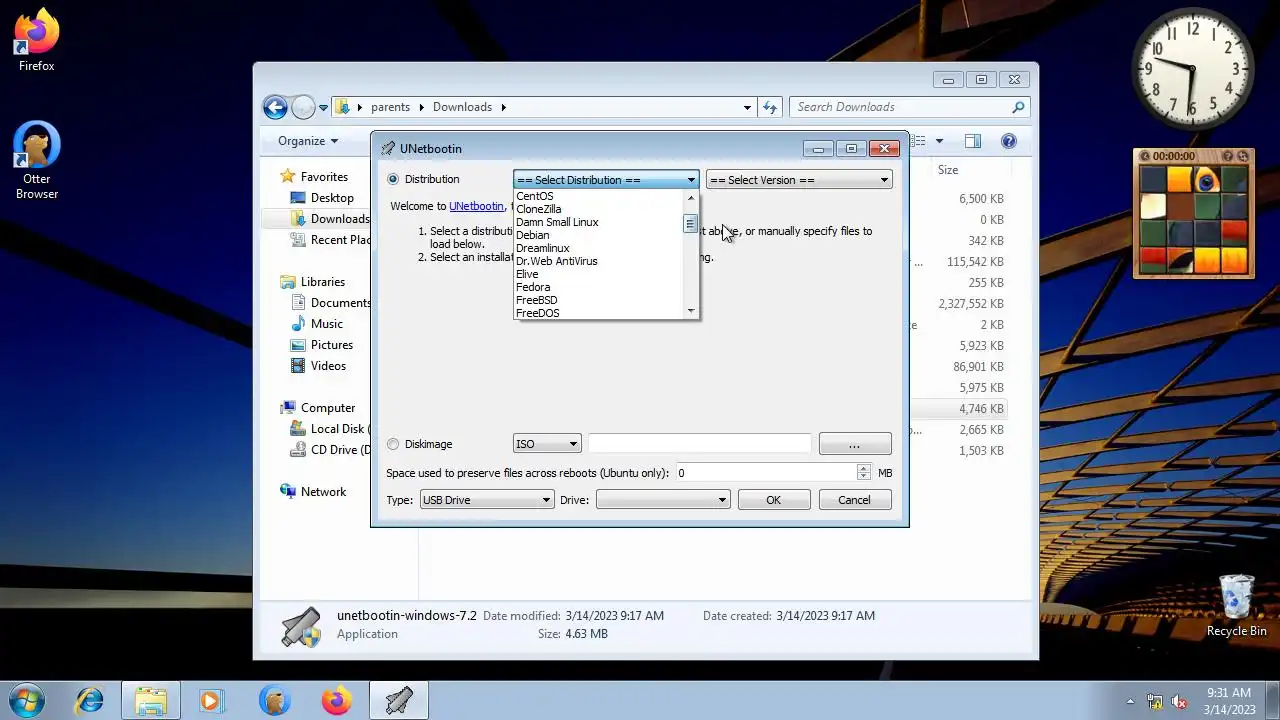Click the toucan eye puzzle tile
Screen dimensions: 1280x720
[x=1206, y=180]
